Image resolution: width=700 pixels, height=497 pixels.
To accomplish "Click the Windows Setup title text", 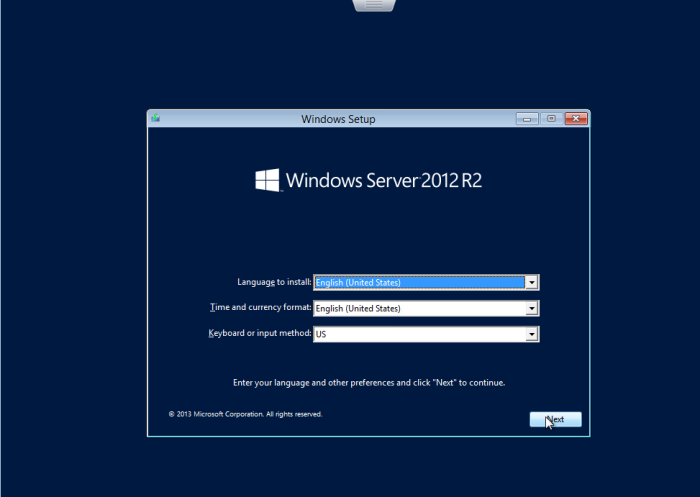I will [x=338, y=119].
